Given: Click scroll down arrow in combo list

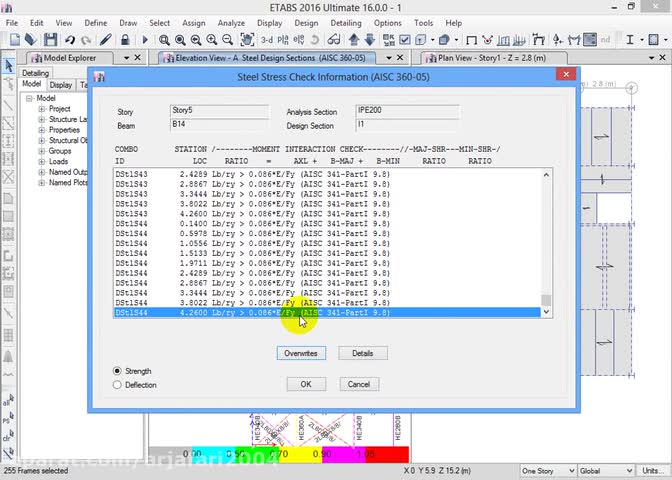Looking at the screenshot, I should point(546,312).
